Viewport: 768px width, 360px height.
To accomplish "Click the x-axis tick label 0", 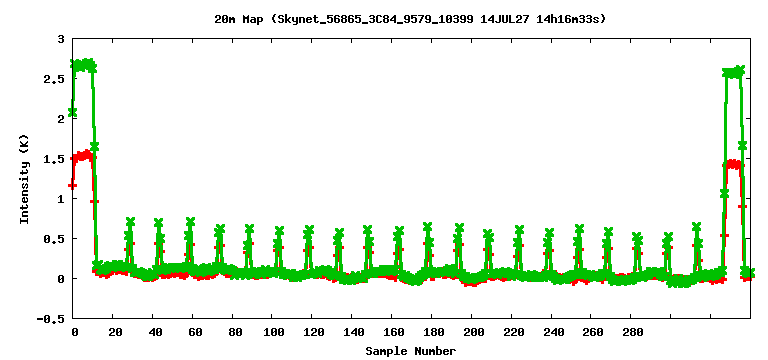I will click(x=74, y=332).
